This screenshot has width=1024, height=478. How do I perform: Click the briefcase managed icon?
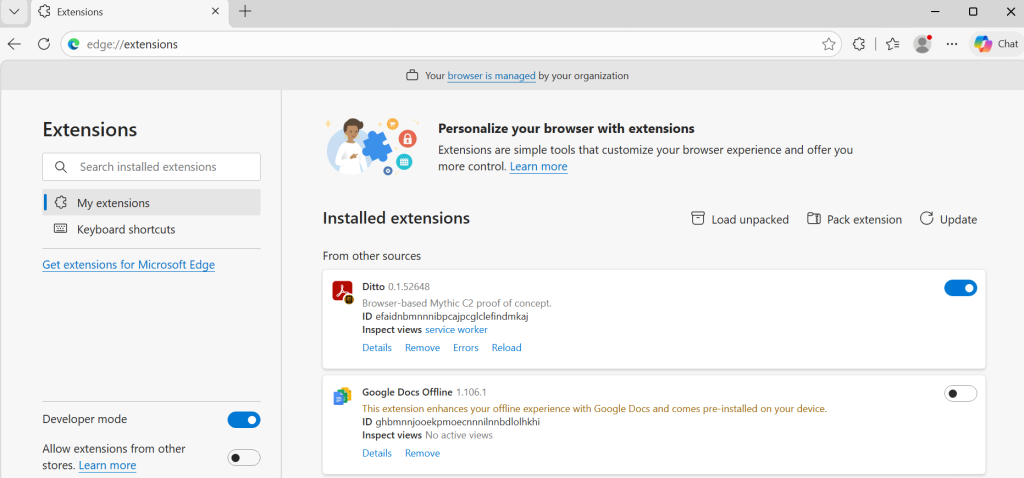[412, 76]
